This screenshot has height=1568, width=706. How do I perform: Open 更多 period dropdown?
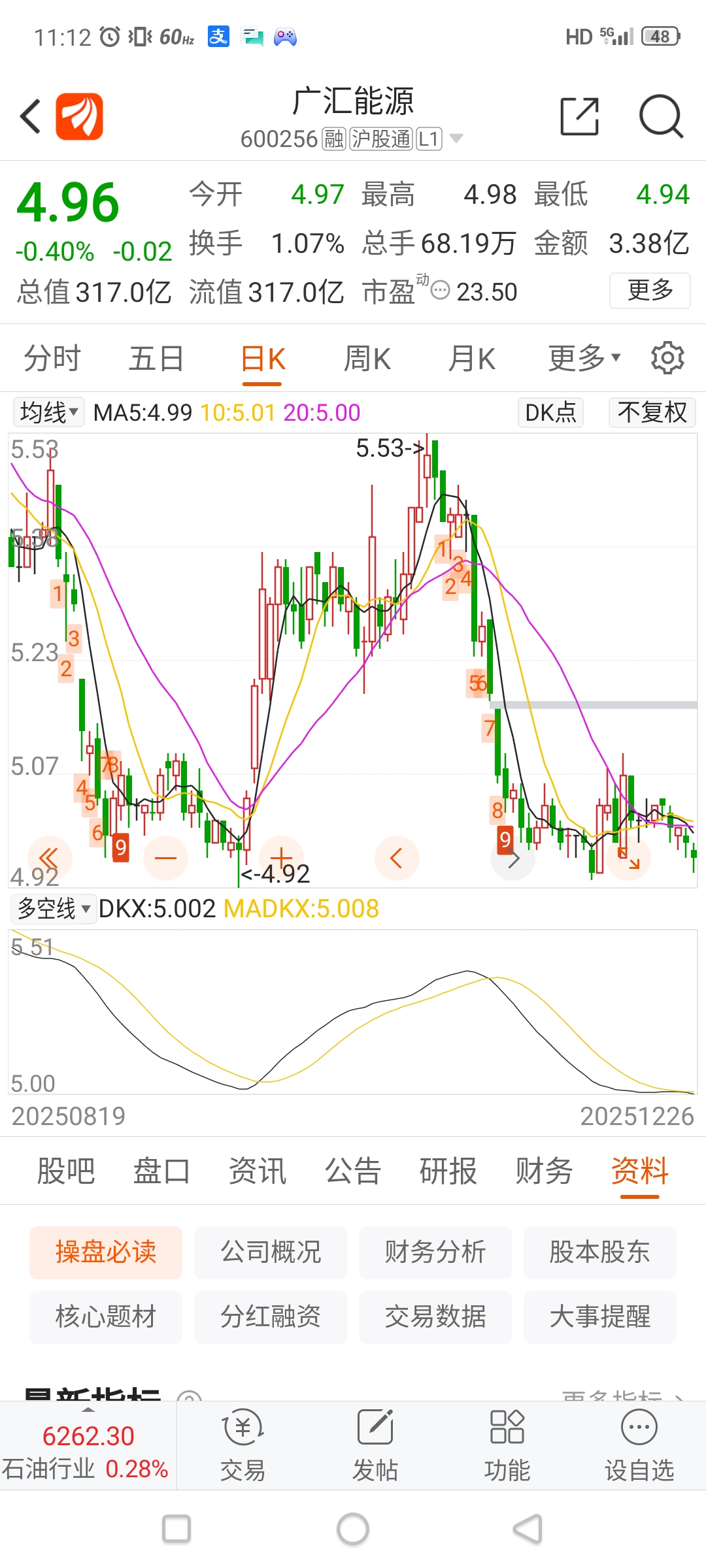584,358
